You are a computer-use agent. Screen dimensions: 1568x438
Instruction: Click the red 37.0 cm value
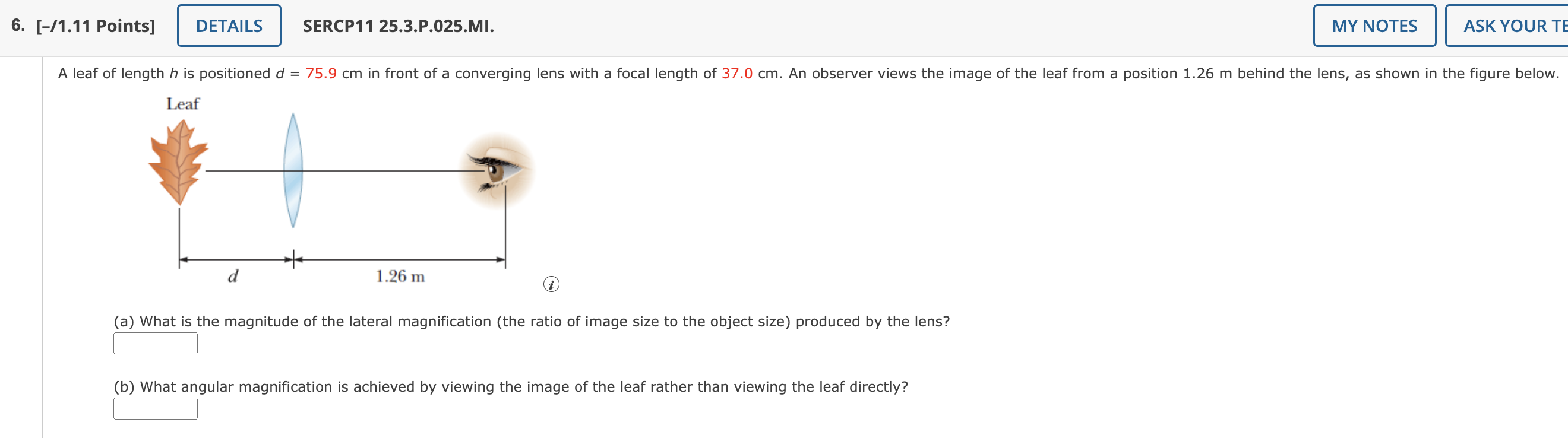pyautogui.click(x=737, y=74)
